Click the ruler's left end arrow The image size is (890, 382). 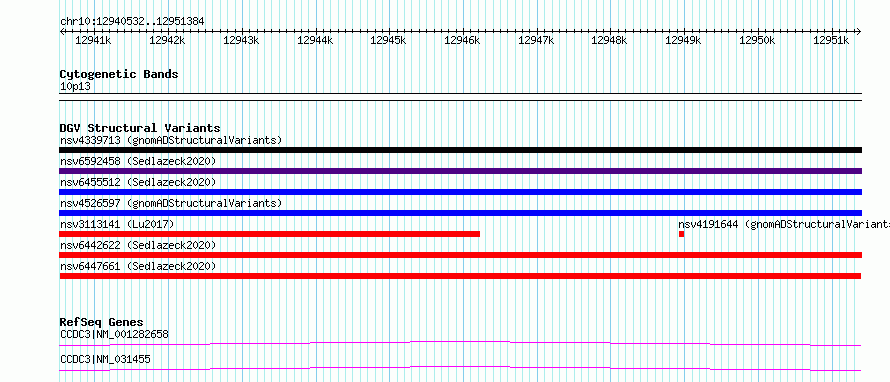coord(62,31)
